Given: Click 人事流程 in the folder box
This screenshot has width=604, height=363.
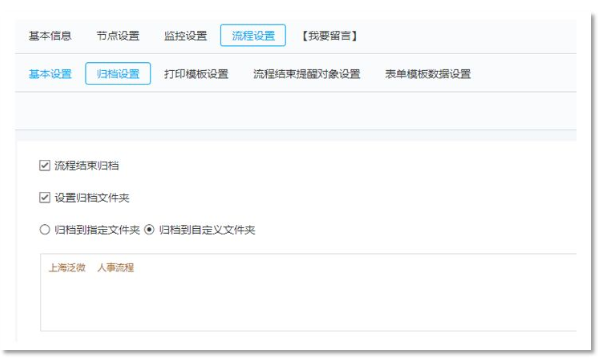Looking at the screenshot, I should [x=116, y=267].
